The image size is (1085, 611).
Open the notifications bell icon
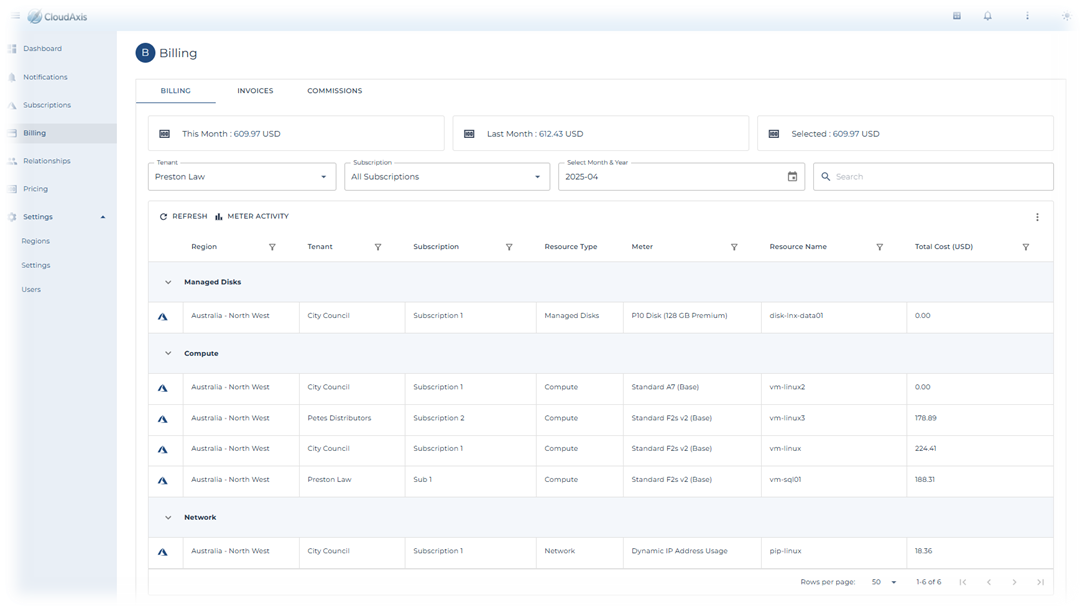987,16
